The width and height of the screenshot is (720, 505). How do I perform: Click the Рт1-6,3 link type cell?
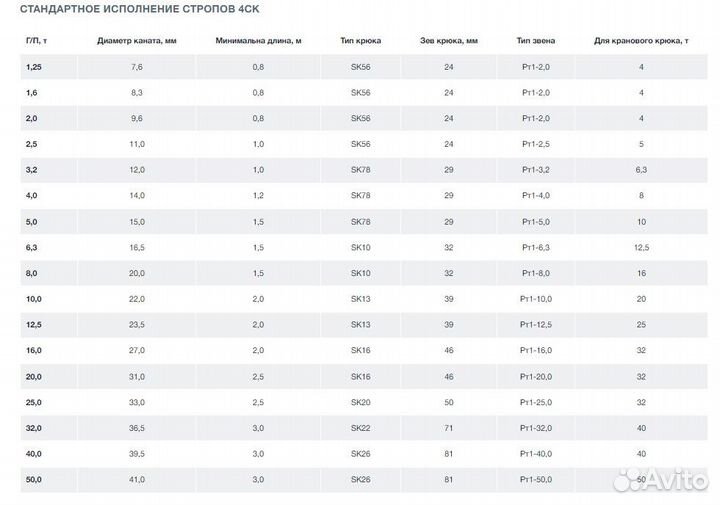point(536,247)
